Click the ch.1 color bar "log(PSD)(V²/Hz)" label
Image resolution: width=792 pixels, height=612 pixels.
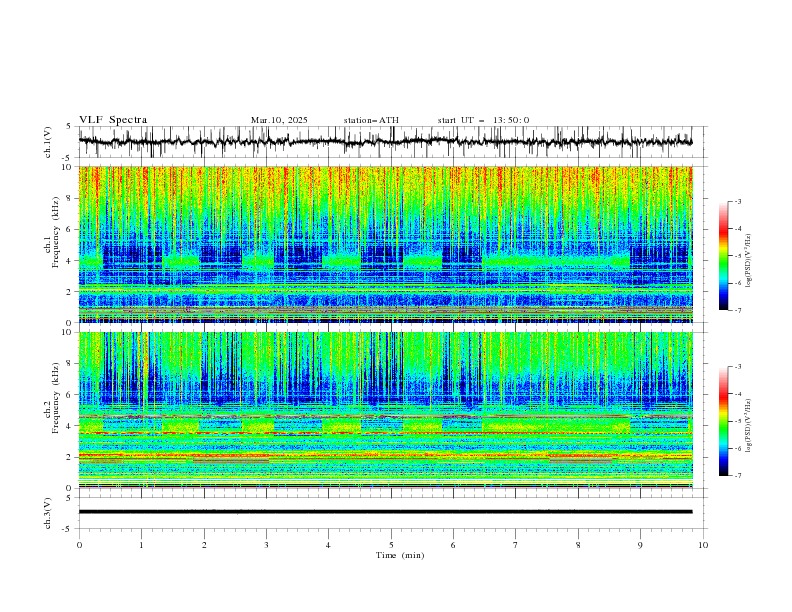coord(749,261)
